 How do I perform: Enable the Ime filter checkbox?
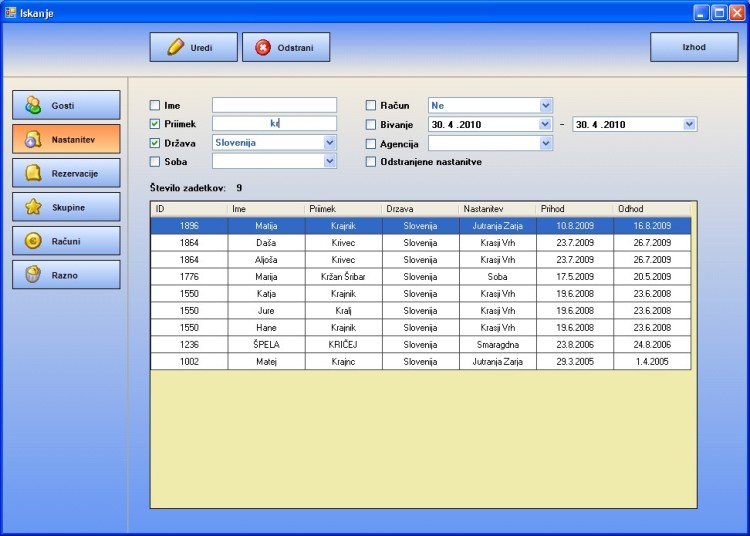click(155, 105)
